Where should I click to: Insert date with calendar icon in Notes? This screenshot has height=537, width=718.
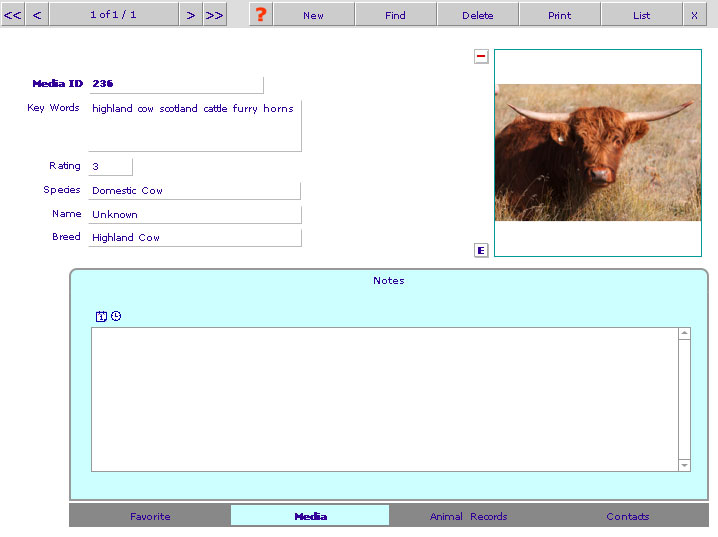click(x=101, y=316)
